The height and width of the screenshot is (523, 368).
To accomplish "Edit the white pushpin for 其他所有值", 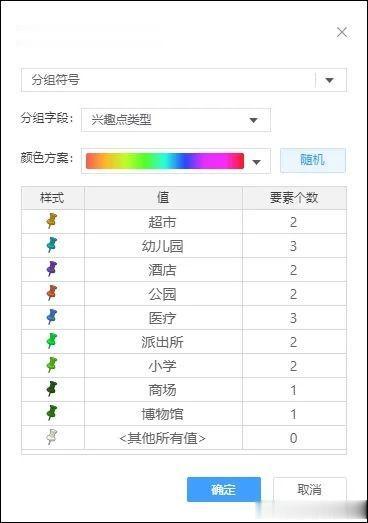I will 52,437.
